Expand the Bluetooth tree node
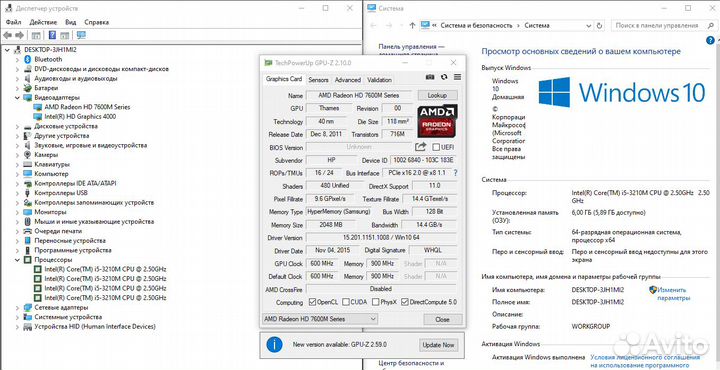The image size is (720, 370). [17, 59]
